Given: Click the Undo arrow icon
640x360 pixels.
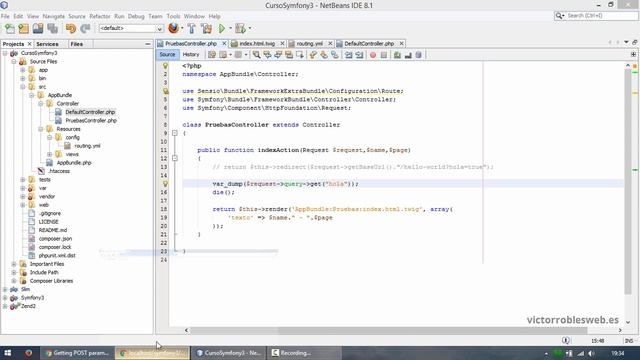Looking at the screenshot, I should 71,28.
